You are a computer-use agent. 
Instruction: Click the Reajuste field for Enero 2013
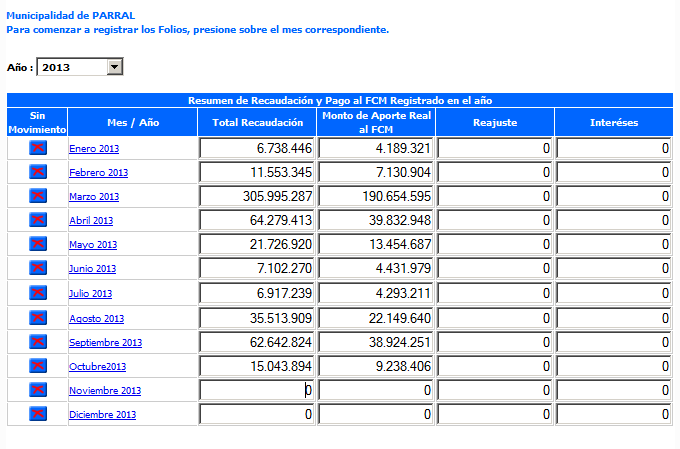[x=495, y=148]
